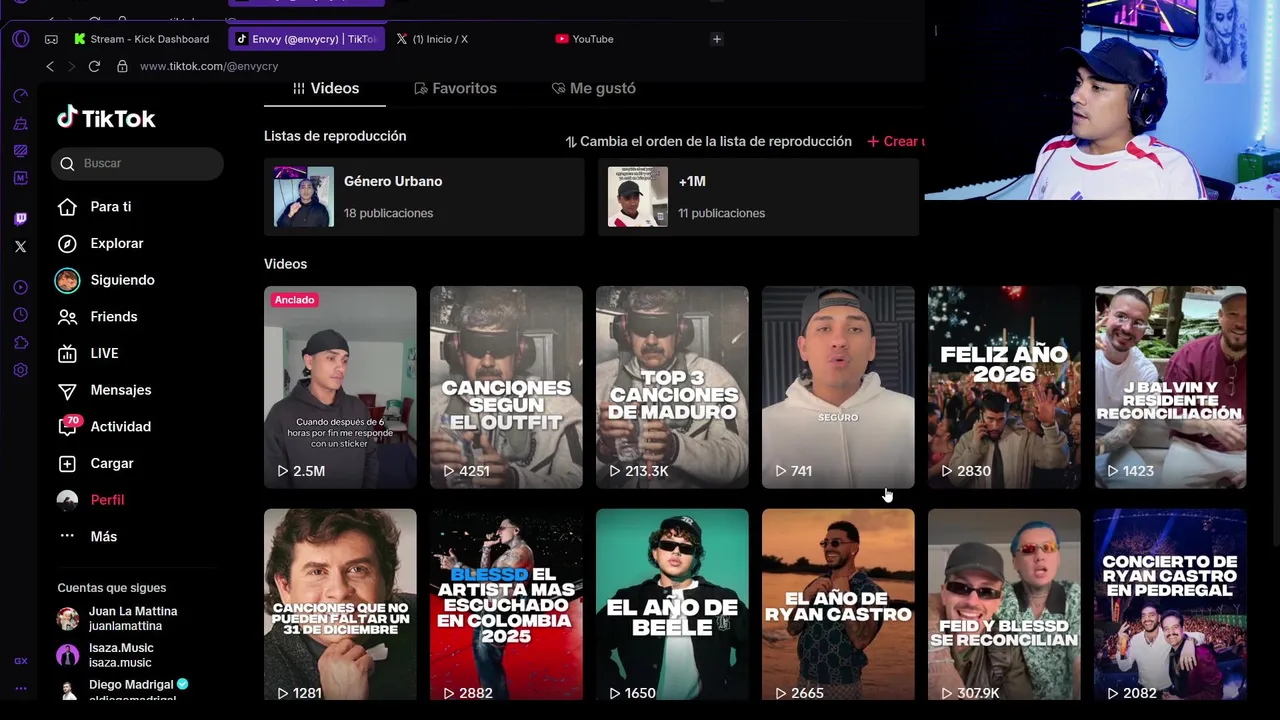Open History clock icon in the sidebar
The width and height of the screenshot is (1280, 720).
tap(20, 315)
